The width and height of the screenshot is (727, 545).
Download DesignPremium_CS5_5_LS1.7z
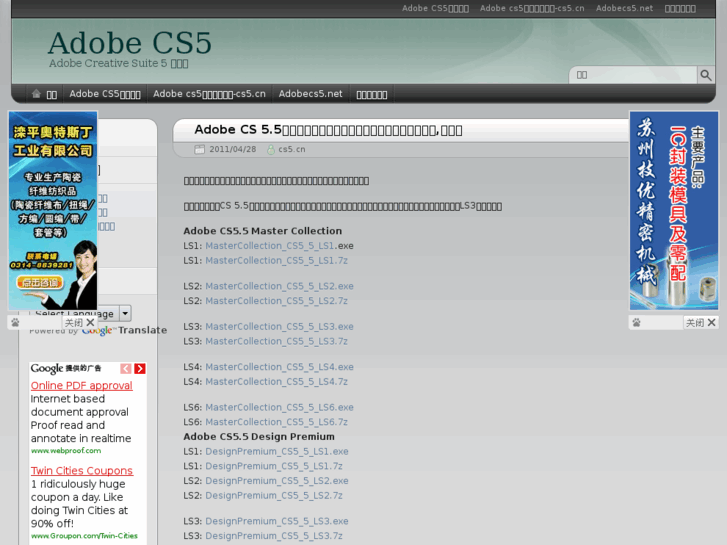tap(274, 466)
